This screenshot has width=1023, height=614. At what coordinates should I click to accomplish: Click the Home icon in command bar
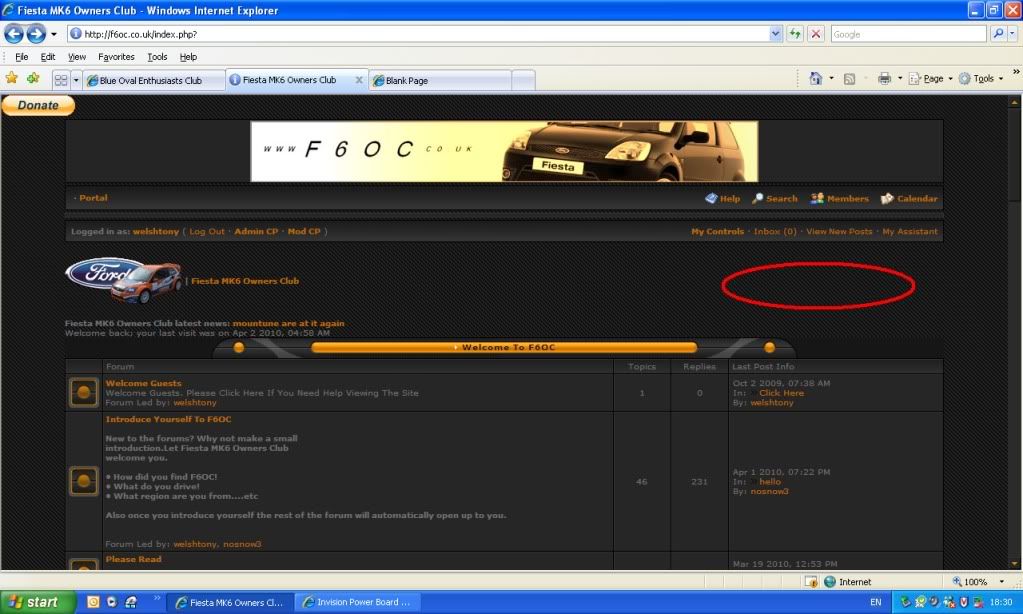(x=815, y=79)
